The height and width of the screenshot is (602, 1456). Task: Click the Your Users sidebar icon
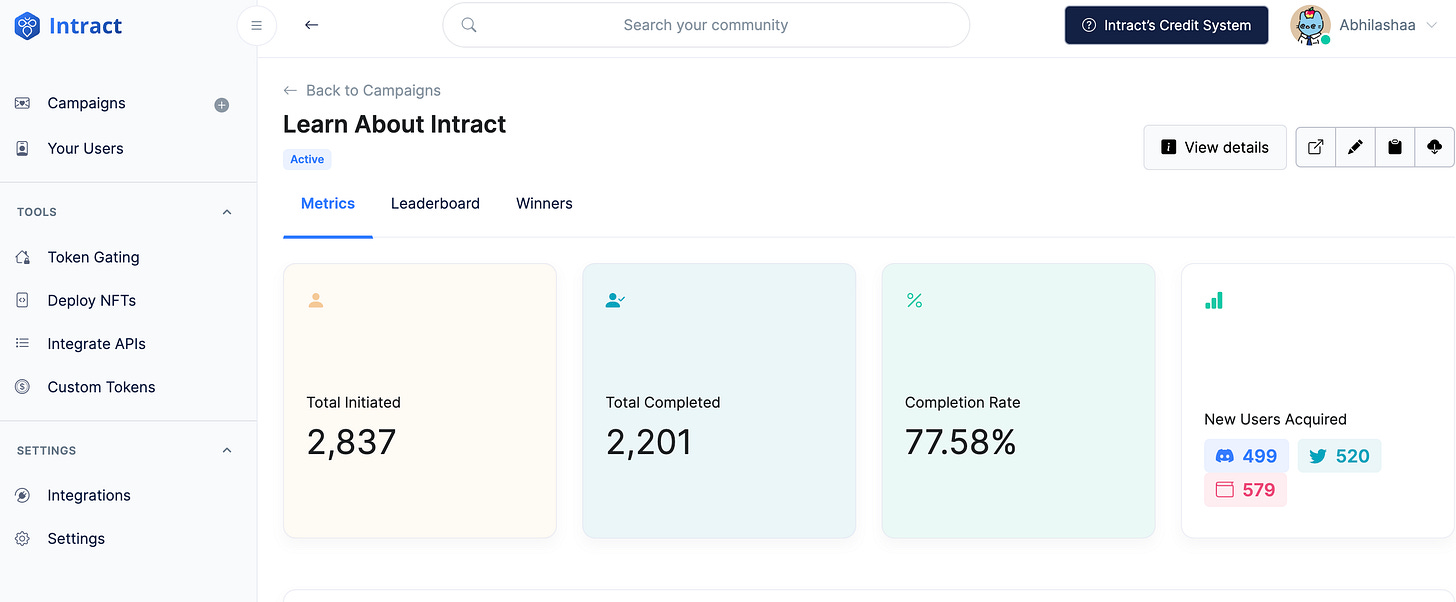coord(22,148)
